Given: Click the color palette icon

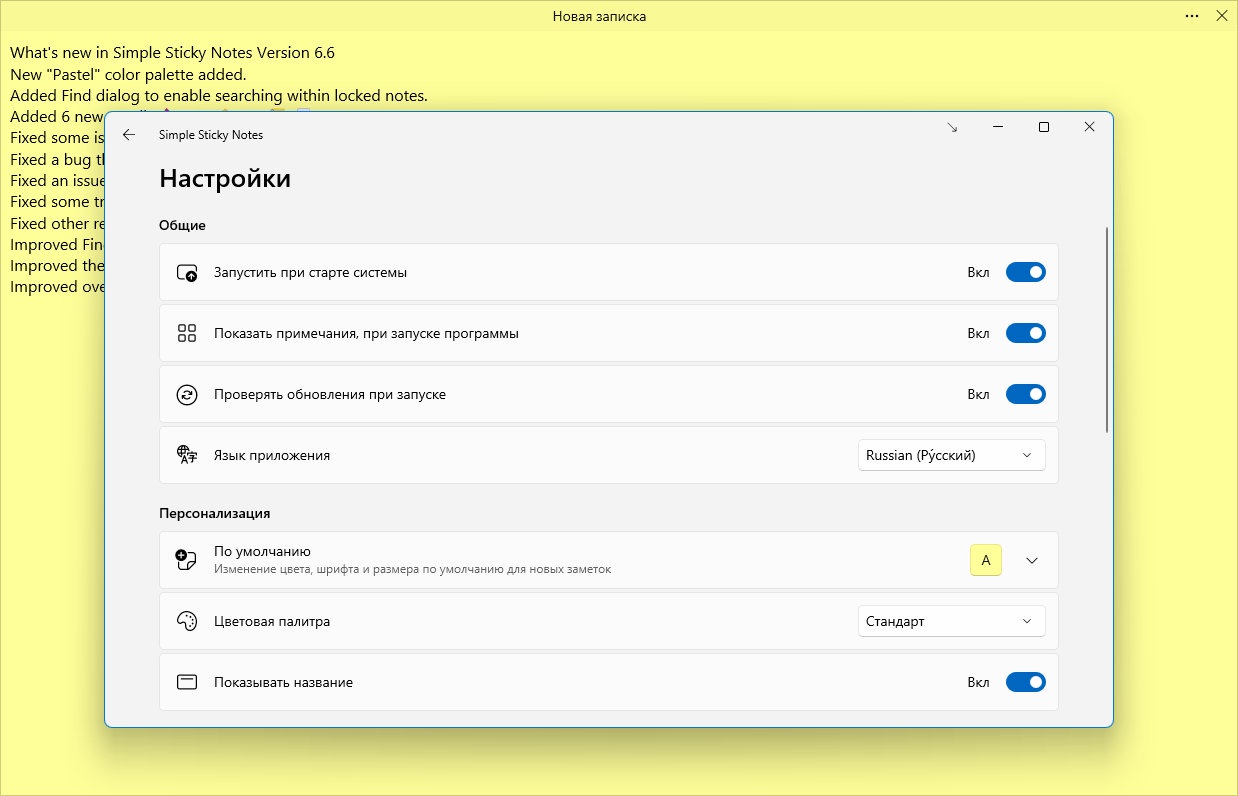Looking at the screenshot, I should [x=187, y=621].
